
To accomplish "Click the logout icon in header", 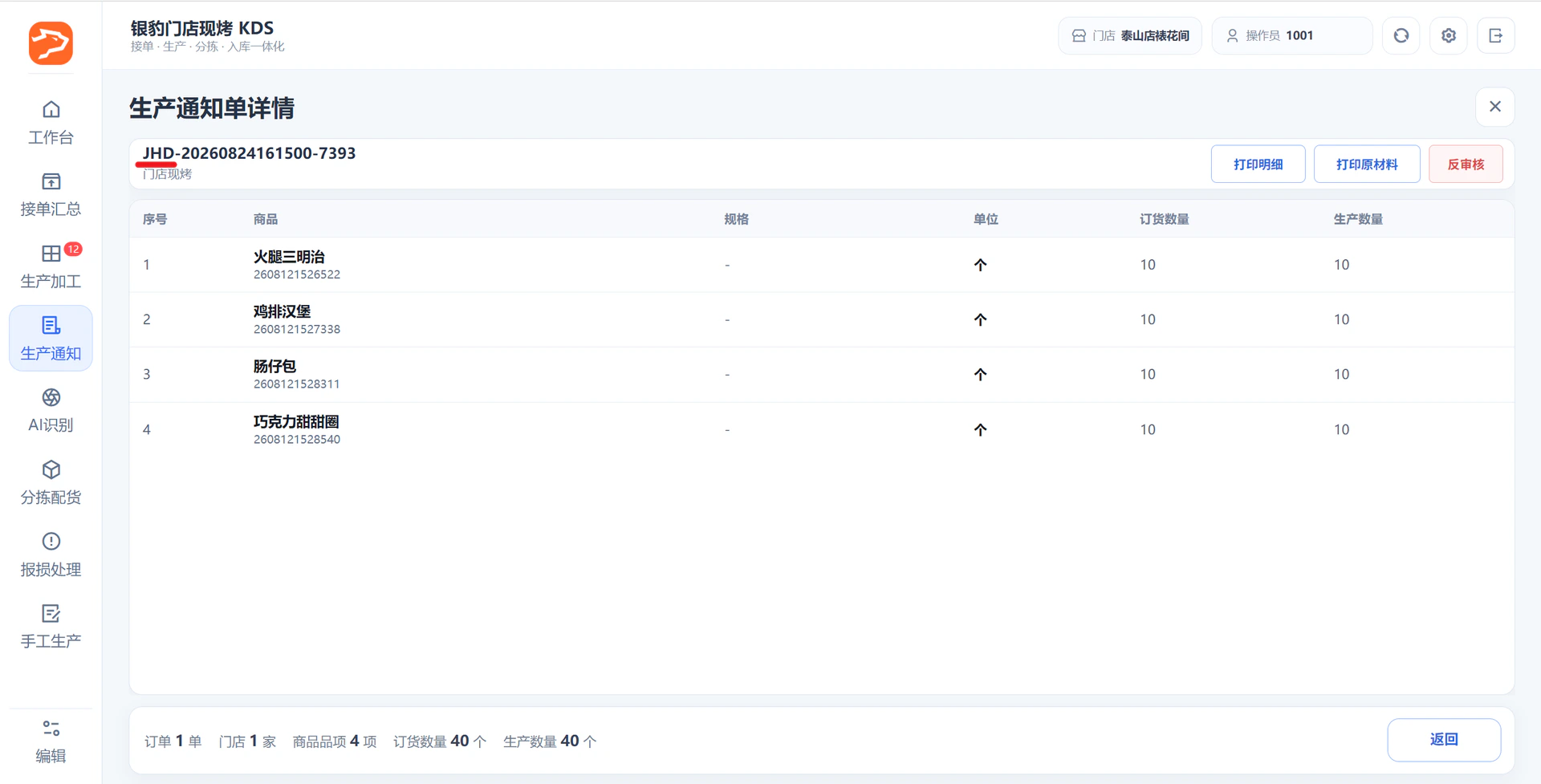I will click(x=1495, y=35).
